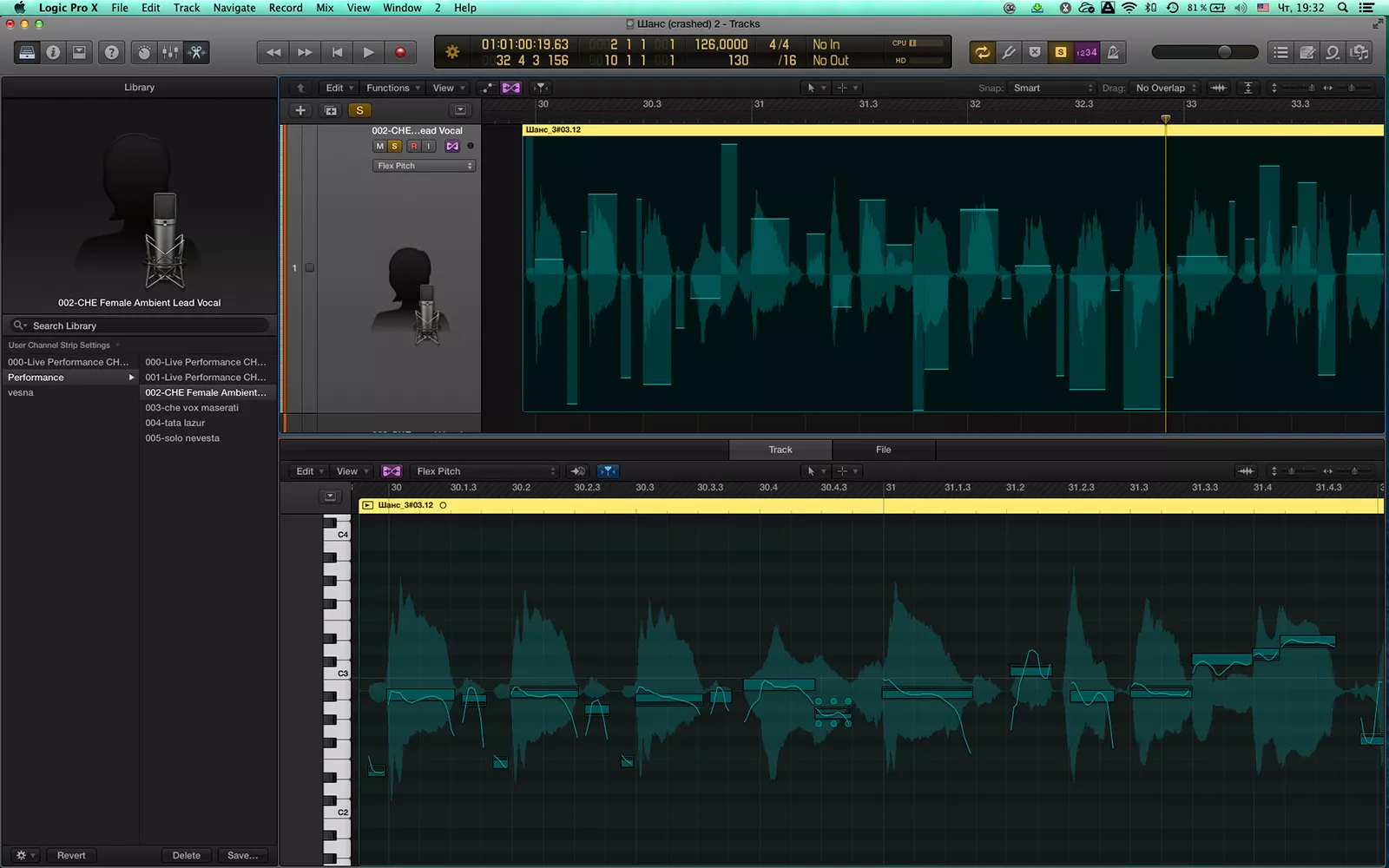Click the Tuner icon

pos(1008,52)
